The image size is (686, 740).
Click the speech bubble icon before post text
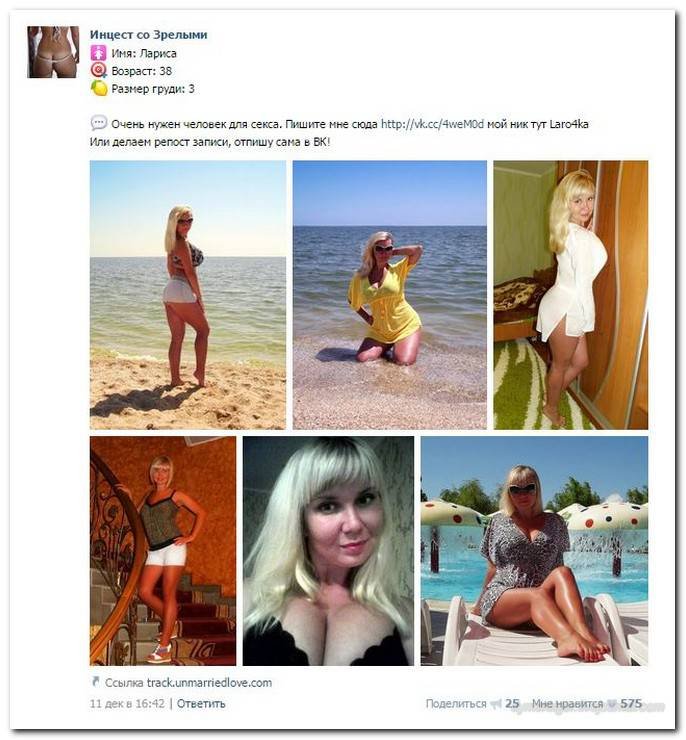pyautogui.click(x=99, y=124)
